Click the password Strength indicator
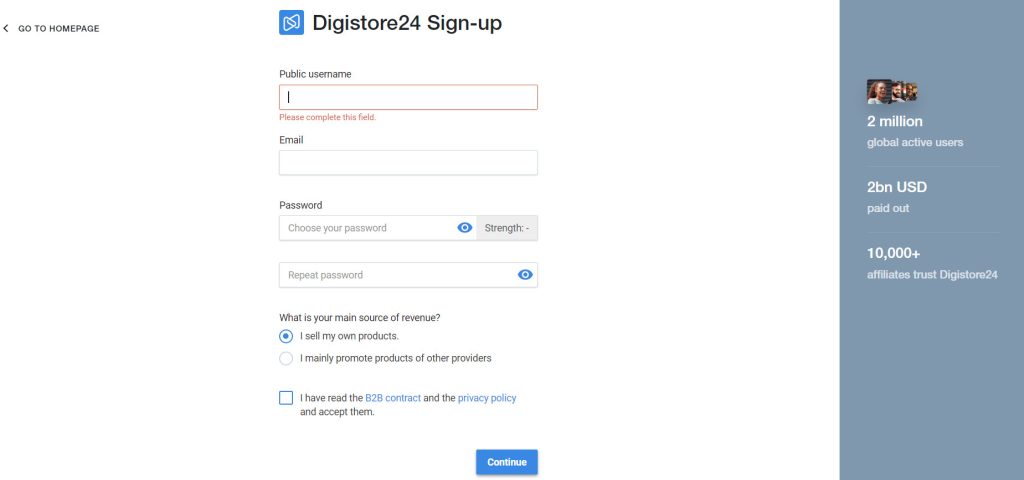The width and height of the screenshot is (1024, 480). pos(507,228)
